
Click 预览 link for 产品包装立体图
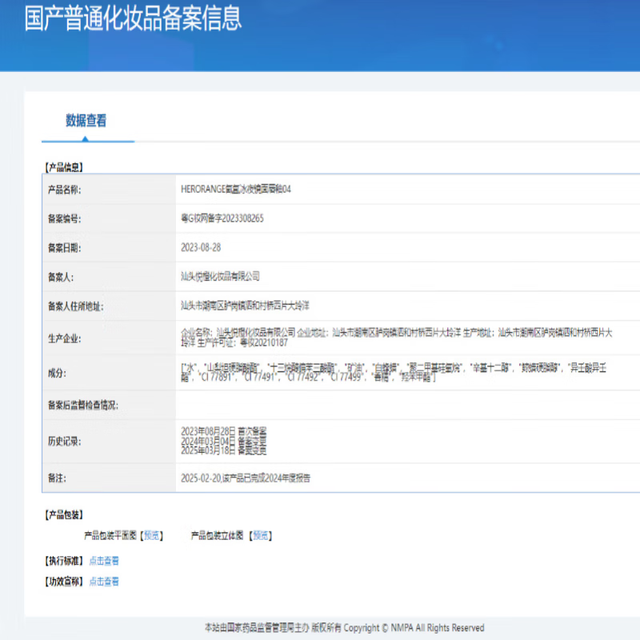pos(260,535)
